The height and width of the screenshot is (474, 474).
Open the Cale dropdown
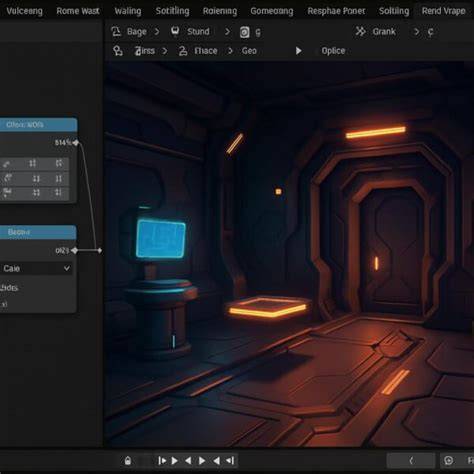pos(36,268)
